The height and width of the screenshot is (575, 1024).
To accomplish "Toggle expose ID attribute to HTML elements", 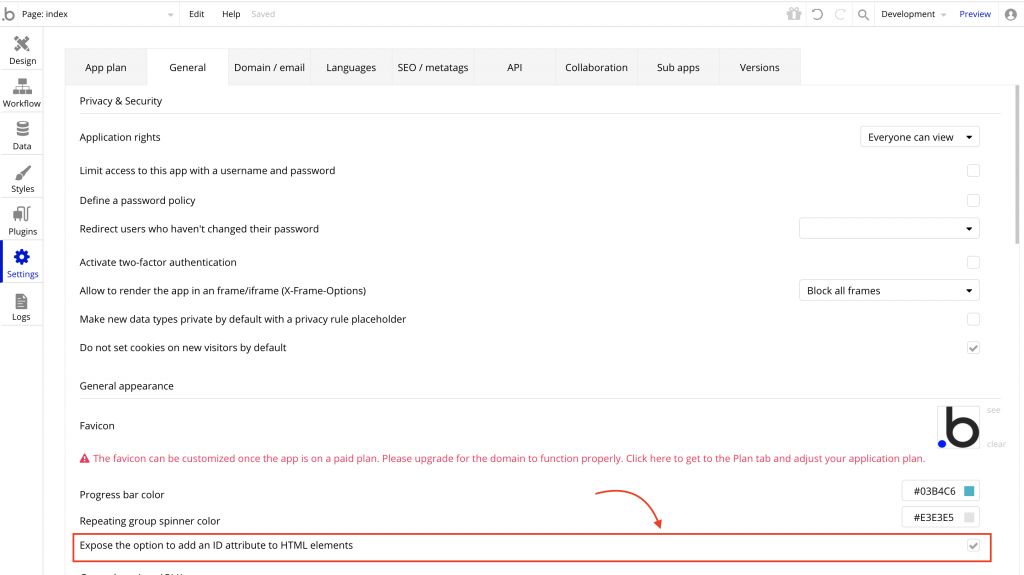I will coord(973,545).
